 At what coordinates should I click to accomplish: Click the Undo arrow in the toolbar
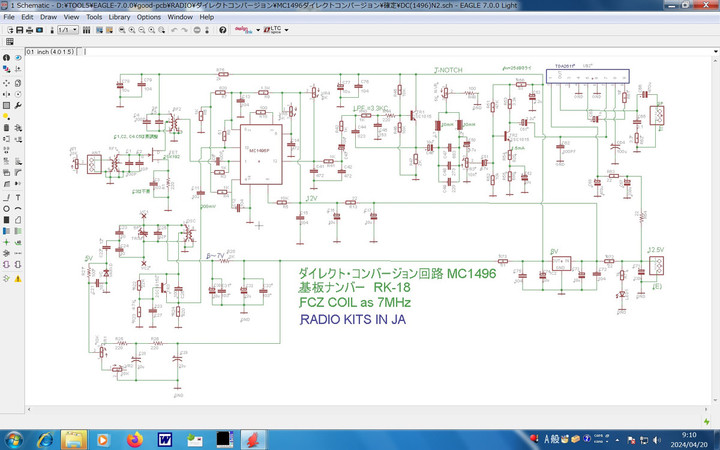point(172,30)
